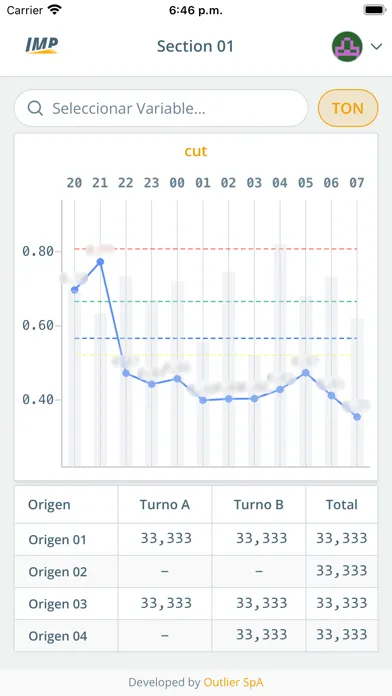Viewport: 392px width, 696px height.
Task: Select the data point at hour 21
Action: [100, 262]
